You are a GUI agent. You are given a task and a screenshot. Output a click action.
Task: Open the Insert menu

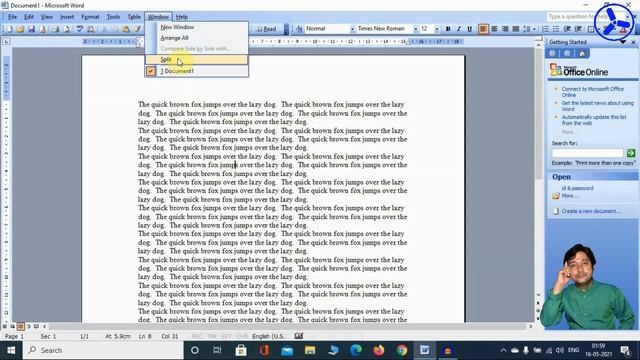click(67, 17)
